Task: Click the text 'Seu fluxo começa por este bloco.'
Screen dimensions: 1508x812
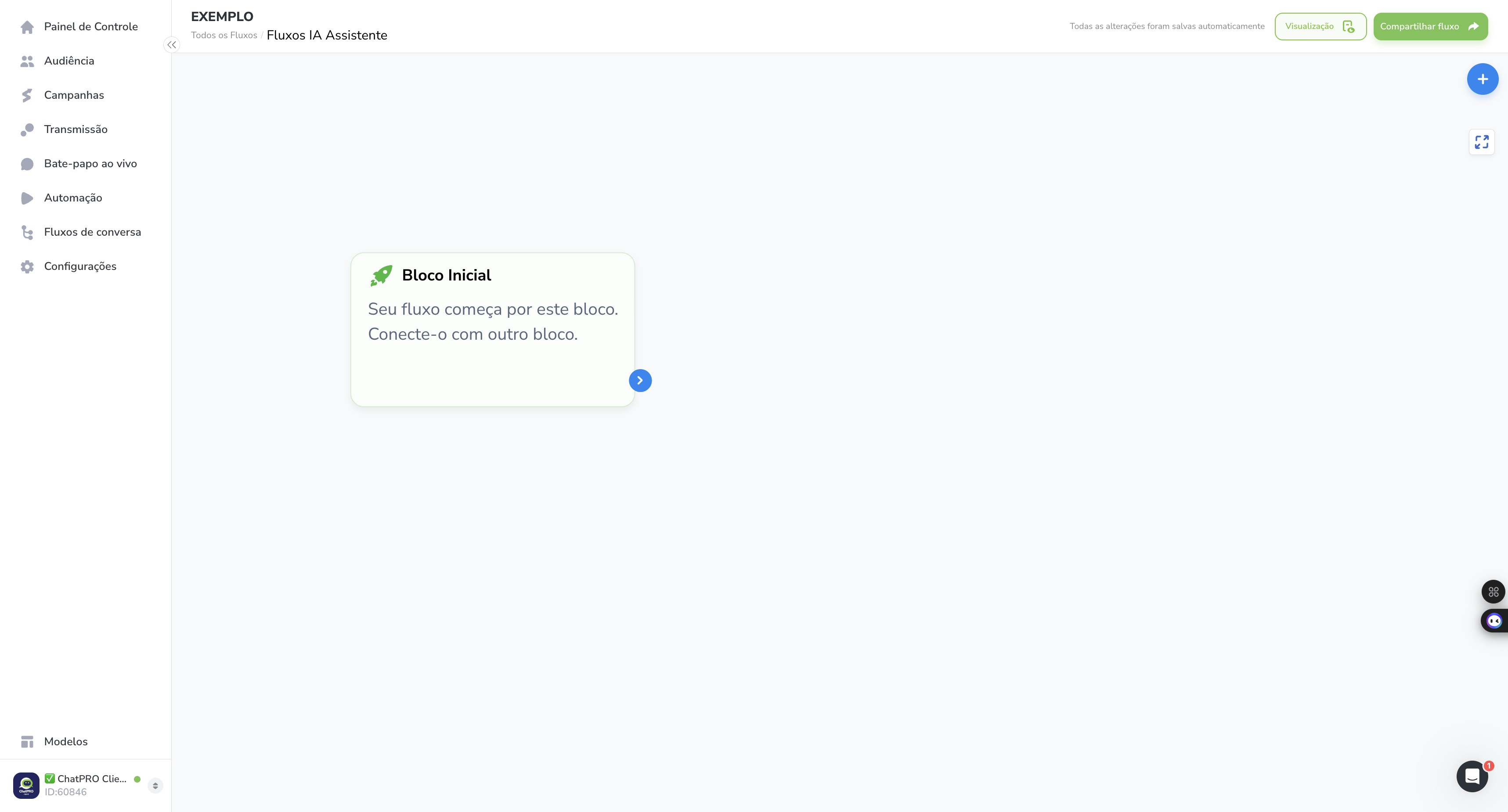Action: click(493, 309)
